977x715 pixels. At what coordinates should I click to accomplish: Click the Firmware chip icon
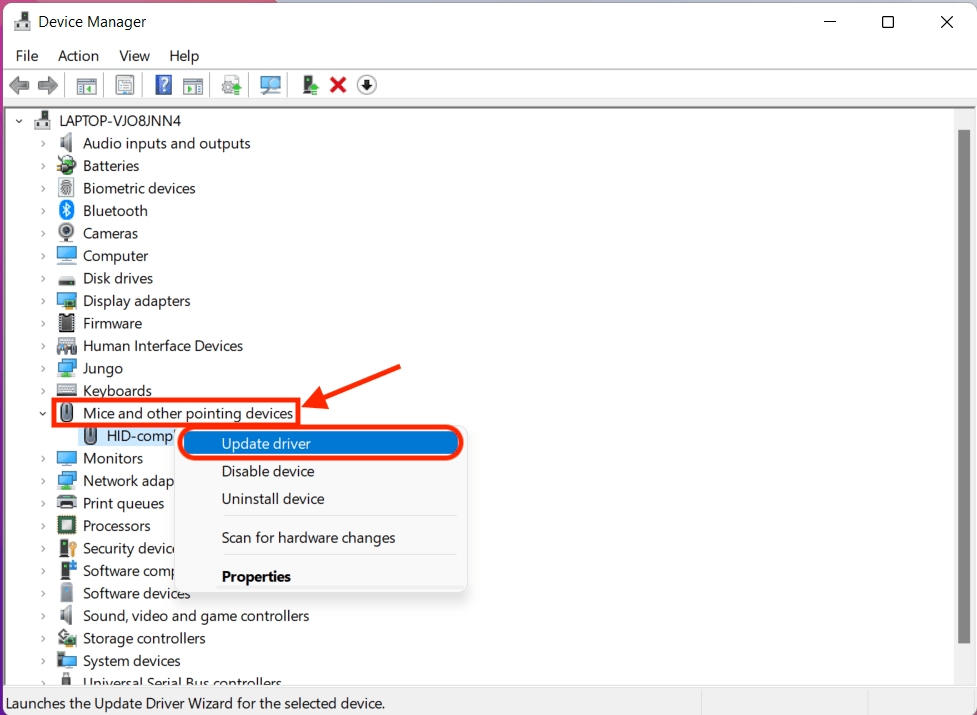tap(66, 323)
